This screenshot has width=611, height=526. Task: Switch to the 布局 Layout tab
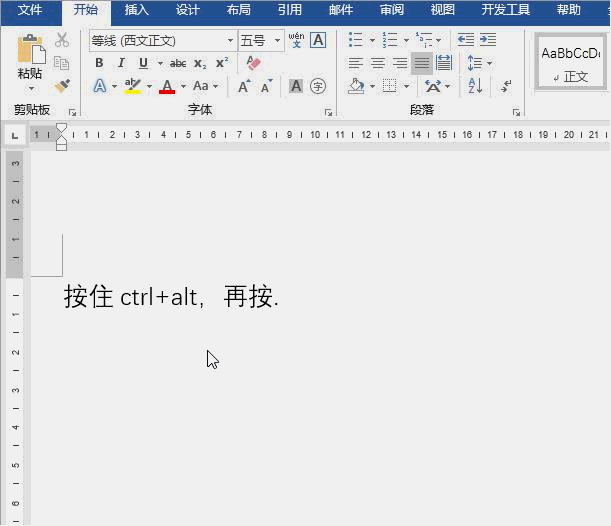click(238, 10)
